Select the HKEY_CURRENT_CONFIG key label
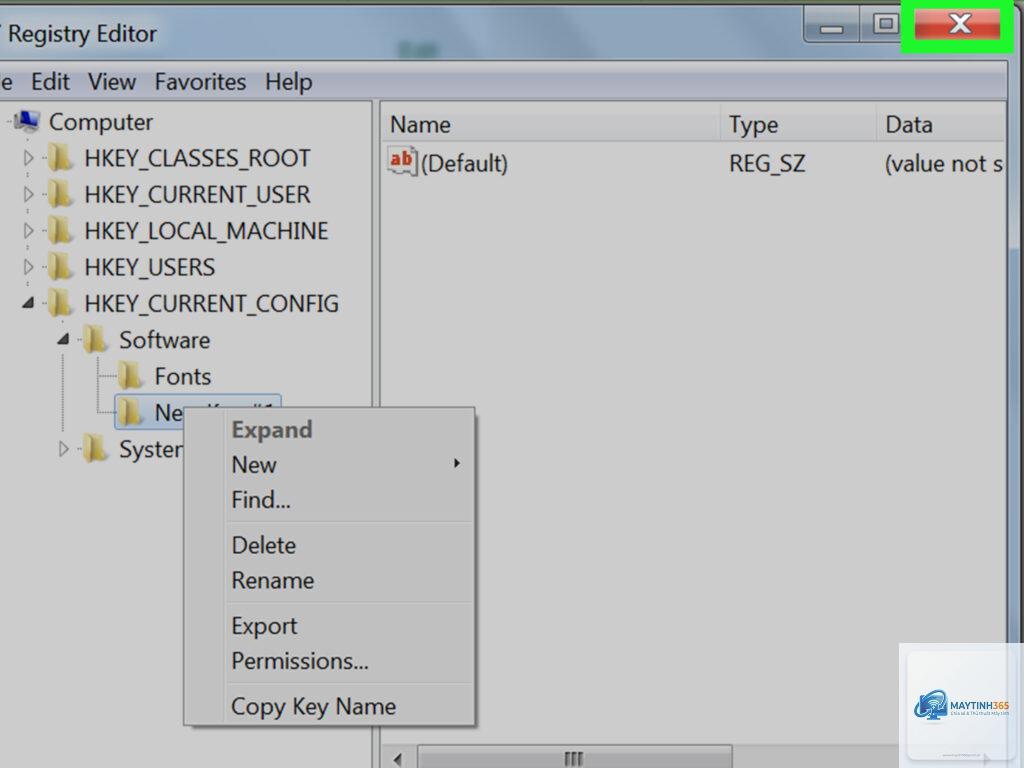This screenshot has width=1024, height=768. coord(212,304)
